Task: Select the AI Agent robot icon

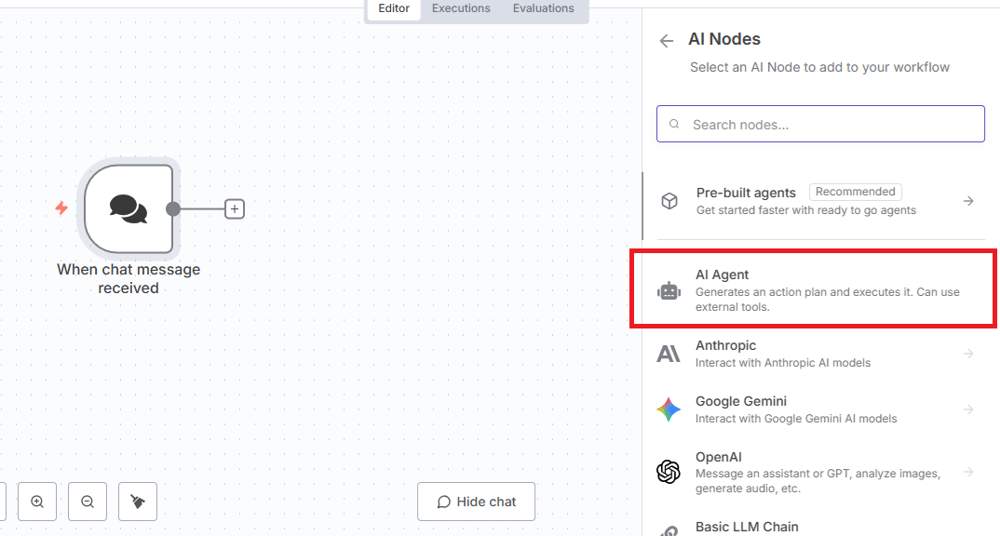Action: coord(668,291)
